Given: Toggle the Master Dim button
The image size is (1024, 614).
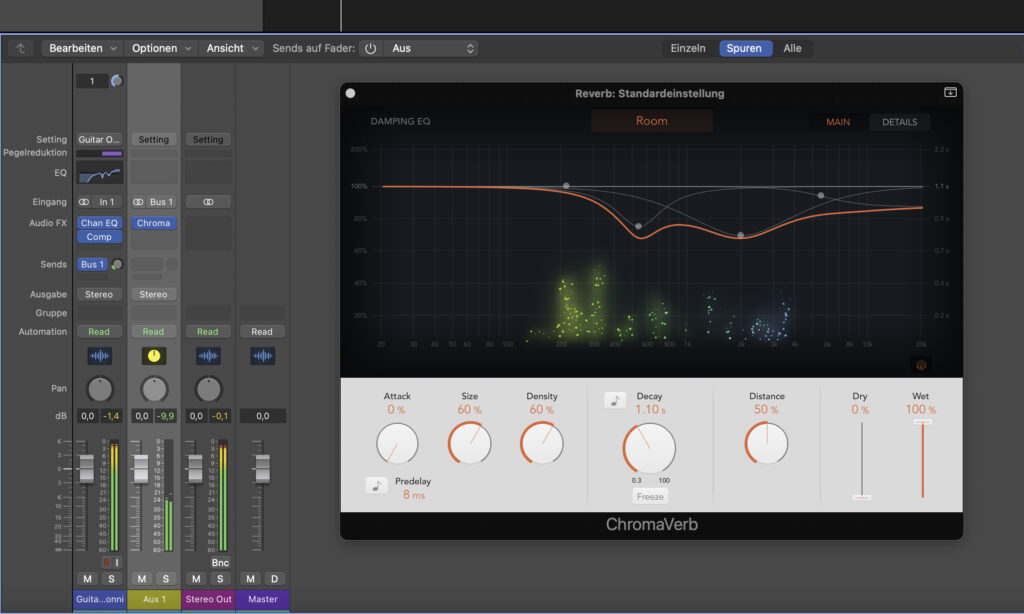Looking at the screenshot, I should [x=274, y=579].
